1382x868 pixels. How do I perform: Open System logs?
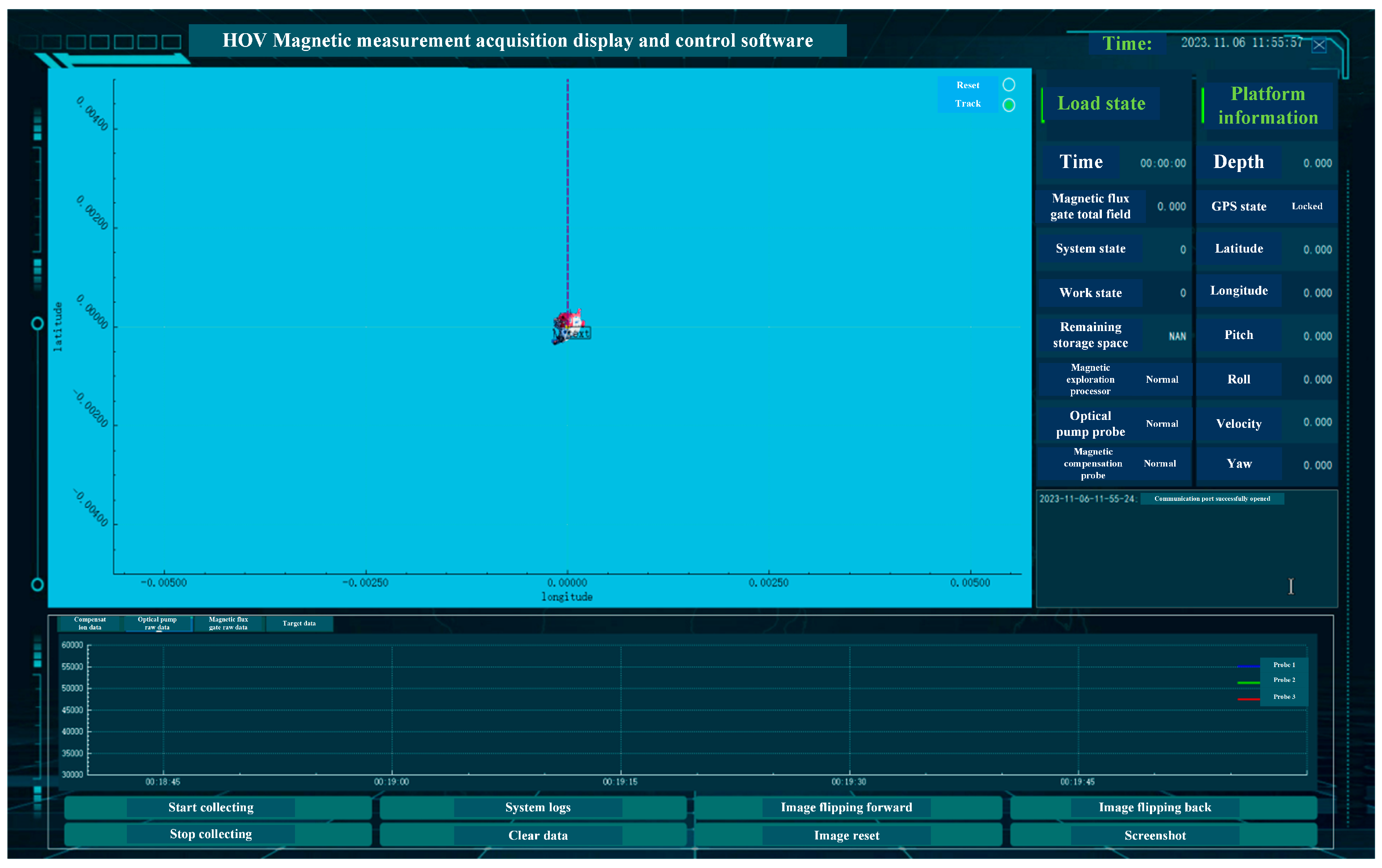tap(537, 807)
